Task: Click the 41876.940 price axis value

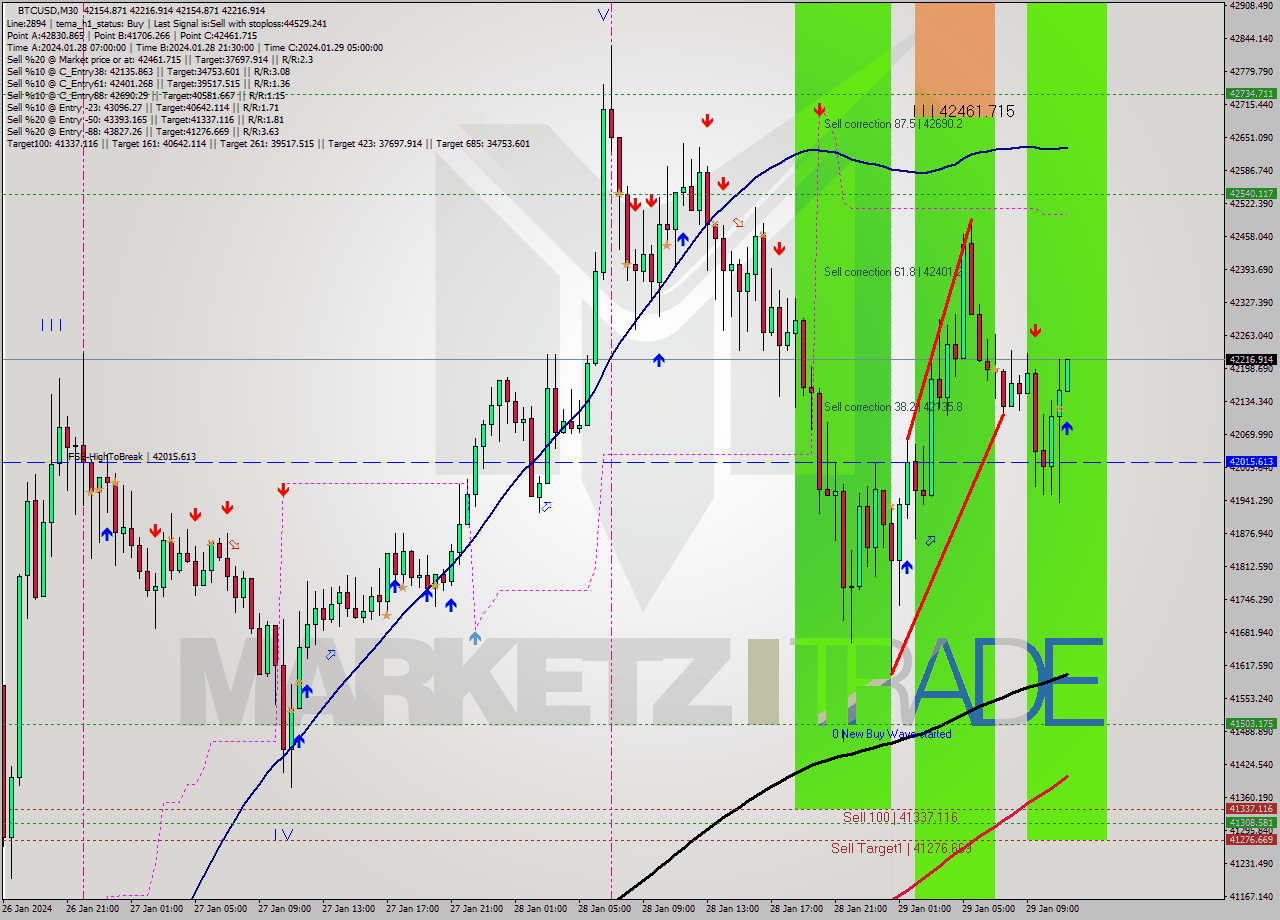Action: (x=1251, y=533)
